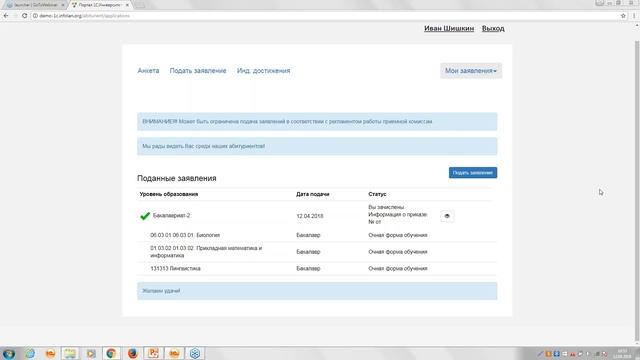This screenshot has width=640, height=360.
Task: Click the blue tray icon
Action: pos(556,354)
